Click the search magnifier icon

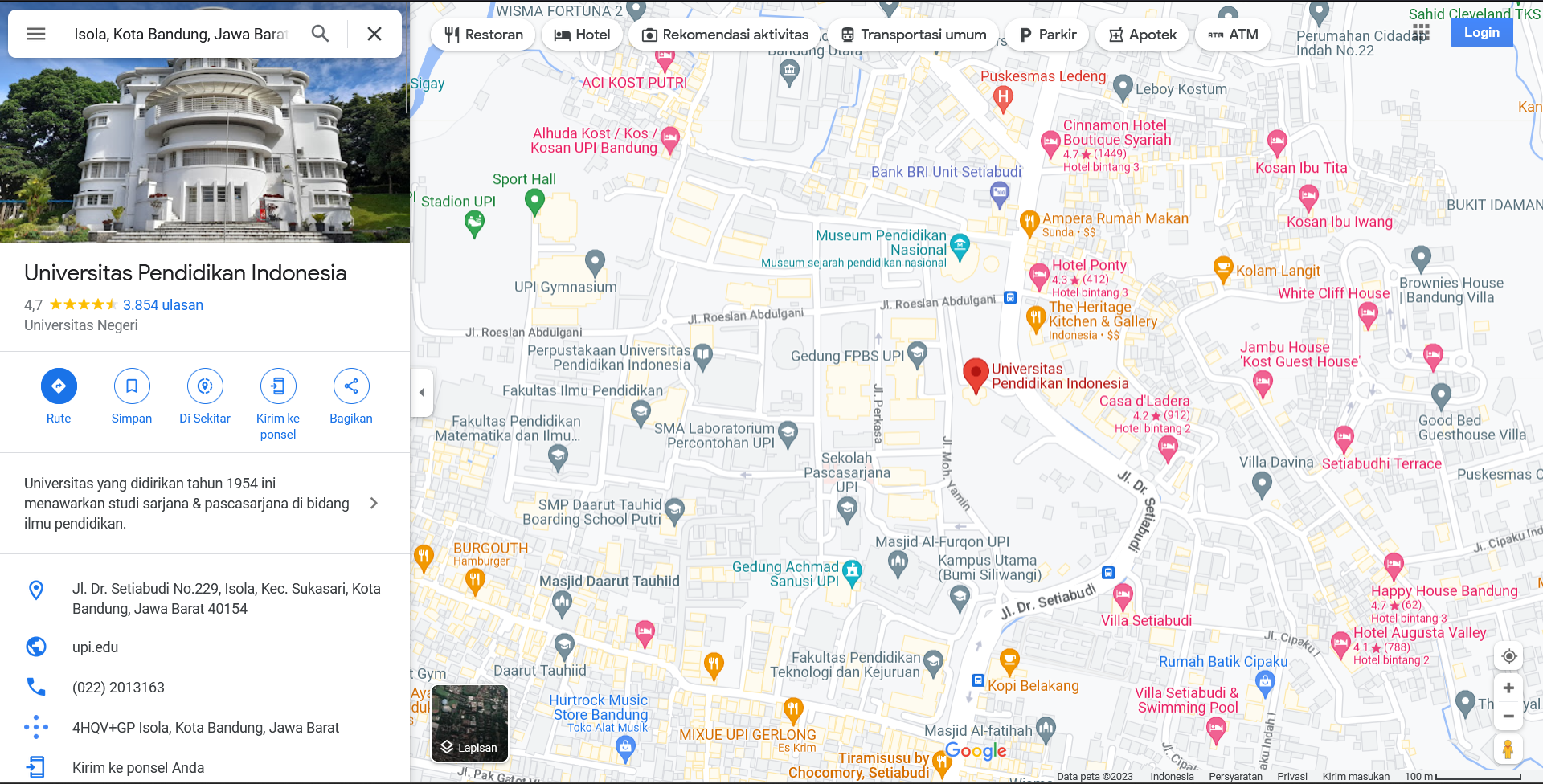(x=321, y=34)
